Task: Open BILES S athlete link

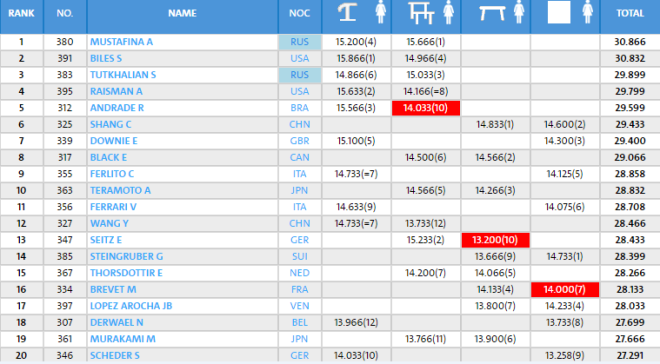Action: coord(106,58)
